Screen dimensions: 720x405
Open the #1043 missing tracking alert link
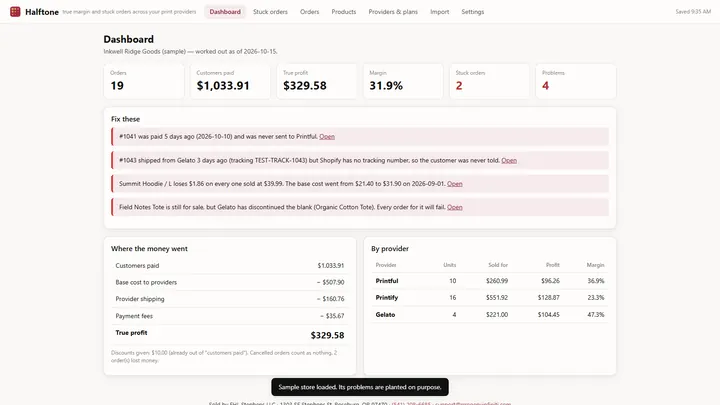509,160
